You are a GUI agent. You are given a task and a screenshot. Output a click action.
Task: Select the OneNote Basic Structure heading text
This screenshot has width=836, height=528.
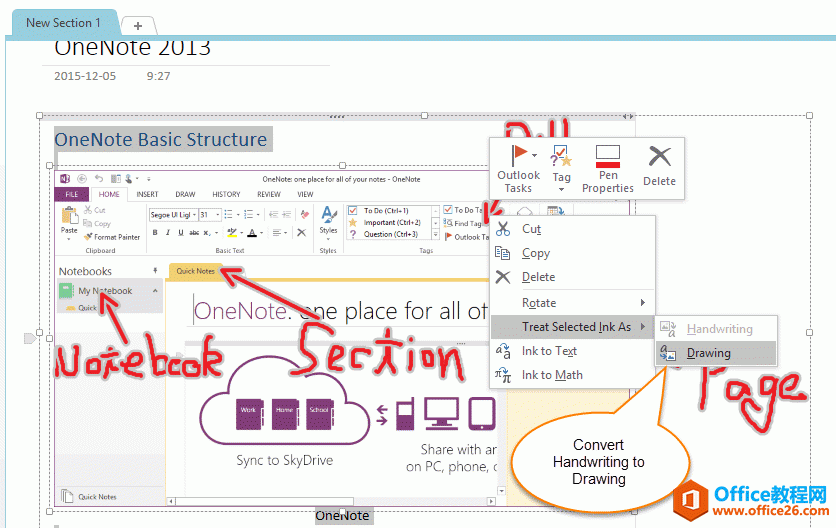pos(161,140)
